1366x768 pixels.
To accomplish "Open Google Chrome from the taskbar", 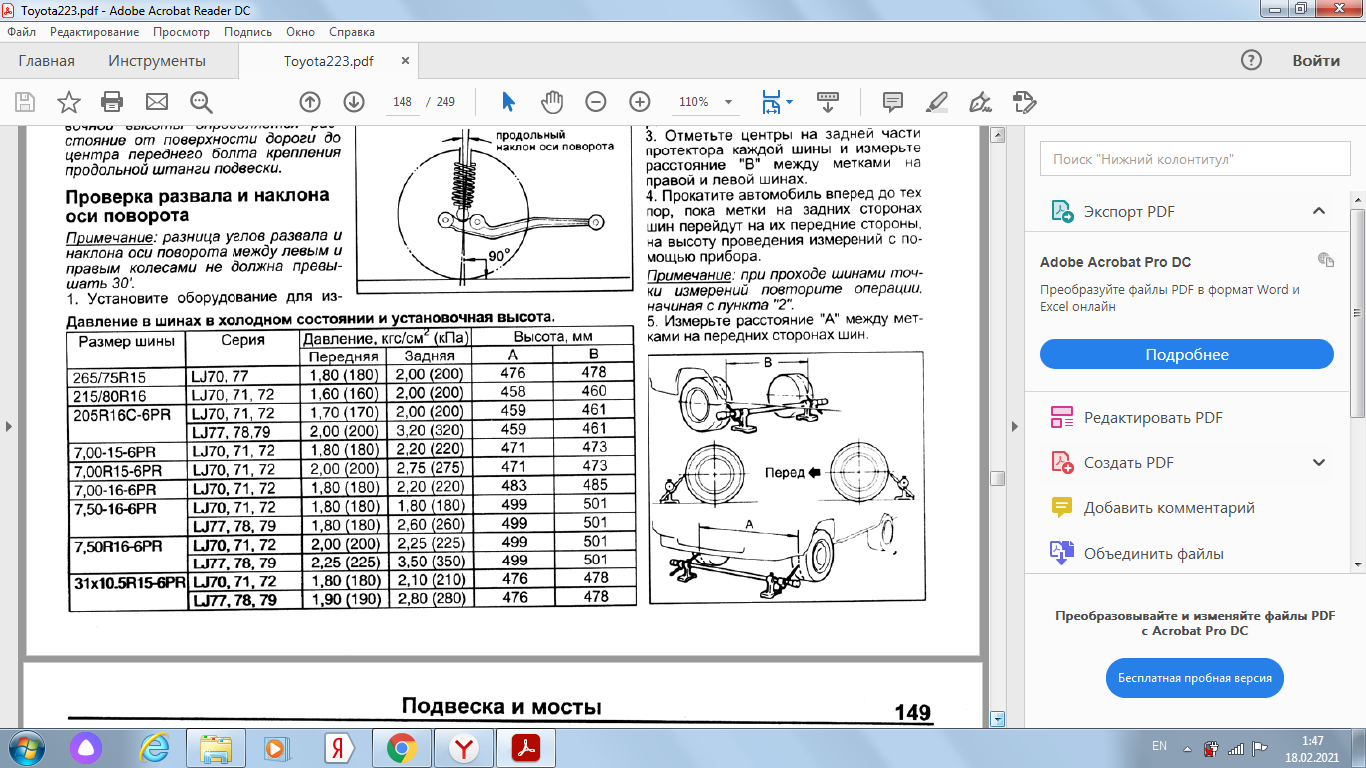I will [402, 747].
